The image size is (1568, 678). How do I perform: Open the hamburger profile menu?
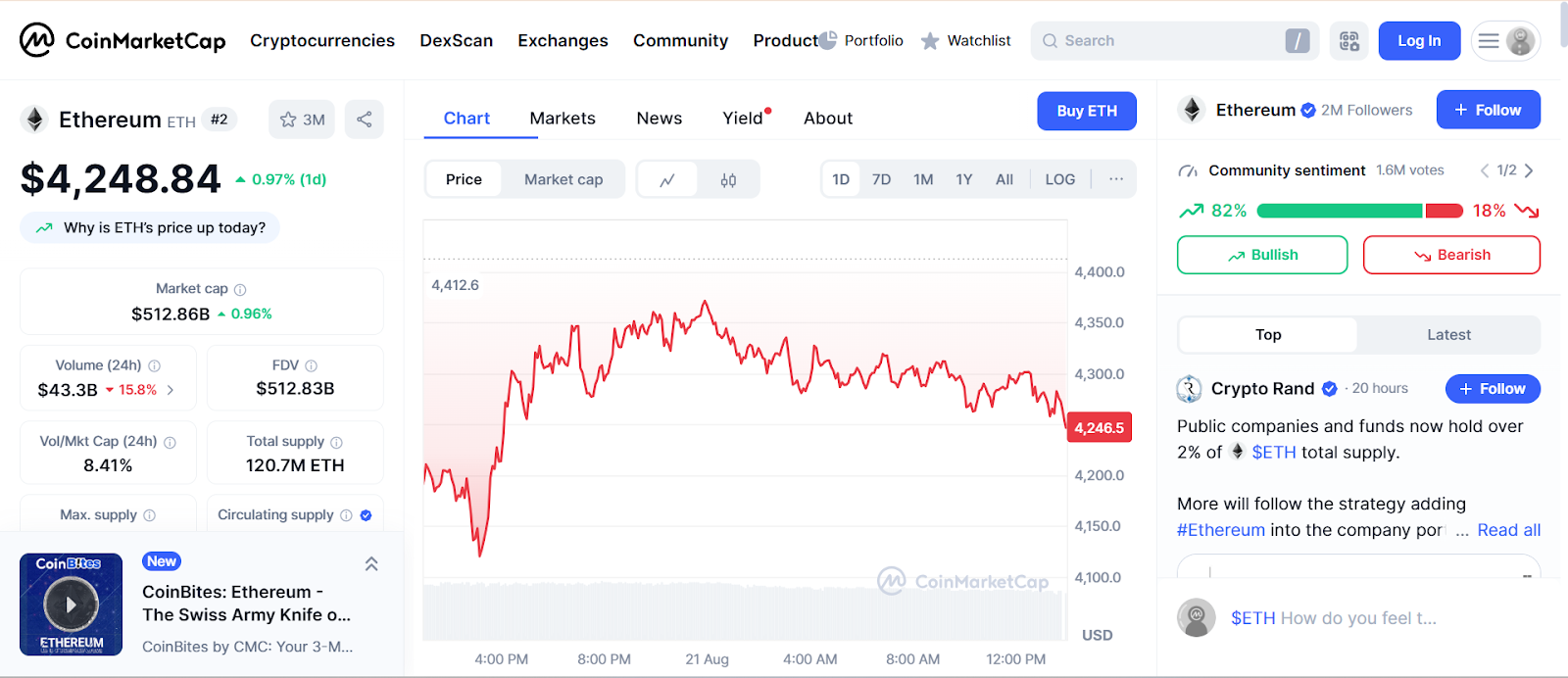pos(1505,41)
